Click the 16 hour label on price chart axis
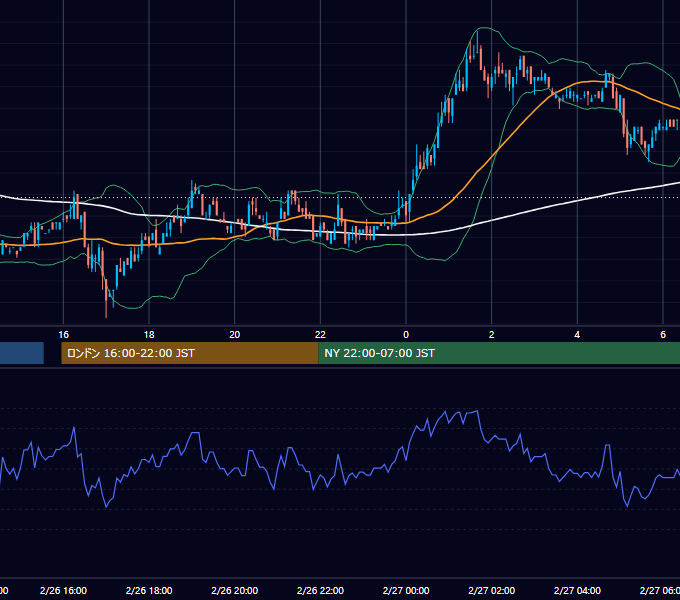This screenshot has width=680, height=600. (63, 335)
